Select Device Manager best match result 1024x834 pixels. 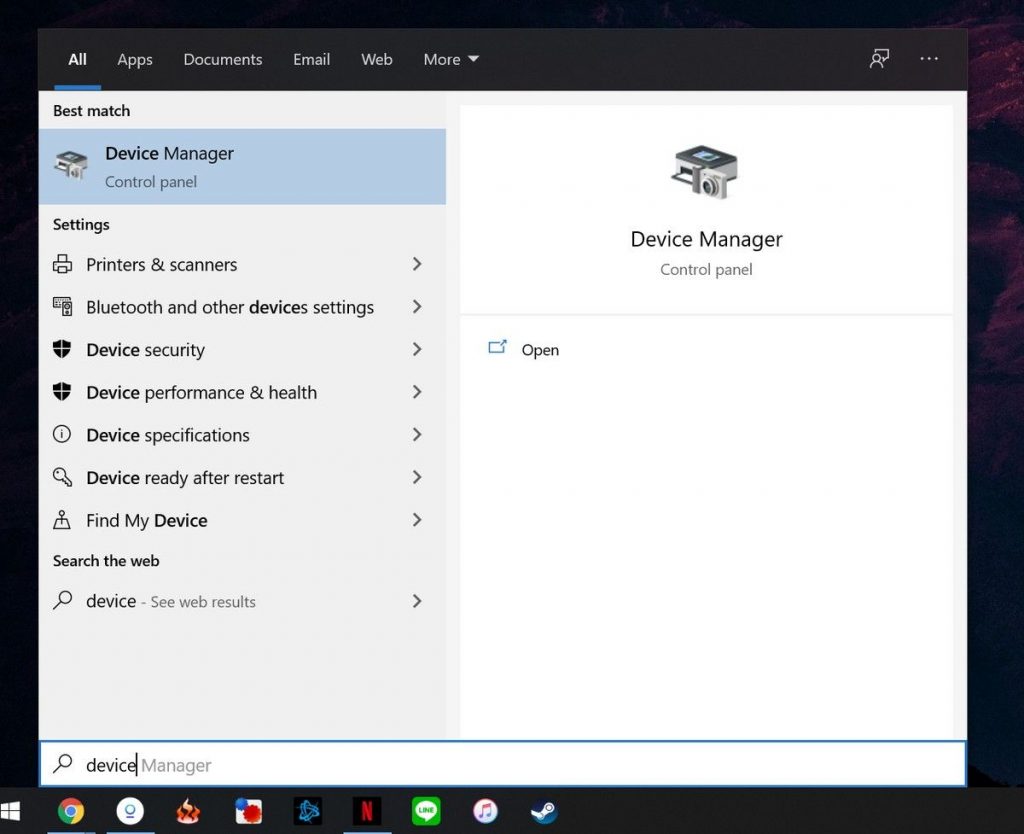tap(242, 166)
